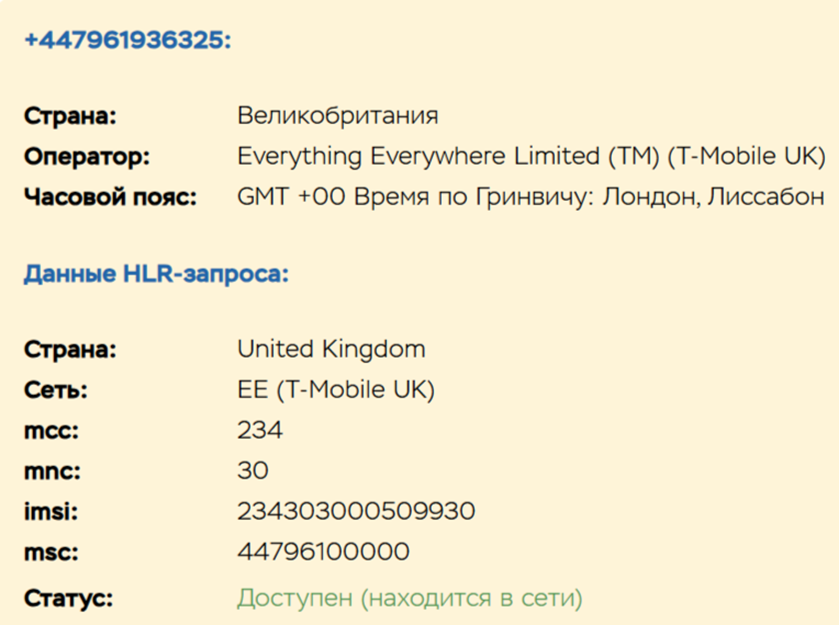Screen dimensions: 839x625
Task: Click the 'mcc:' label
Action: [x=52, y=431]
